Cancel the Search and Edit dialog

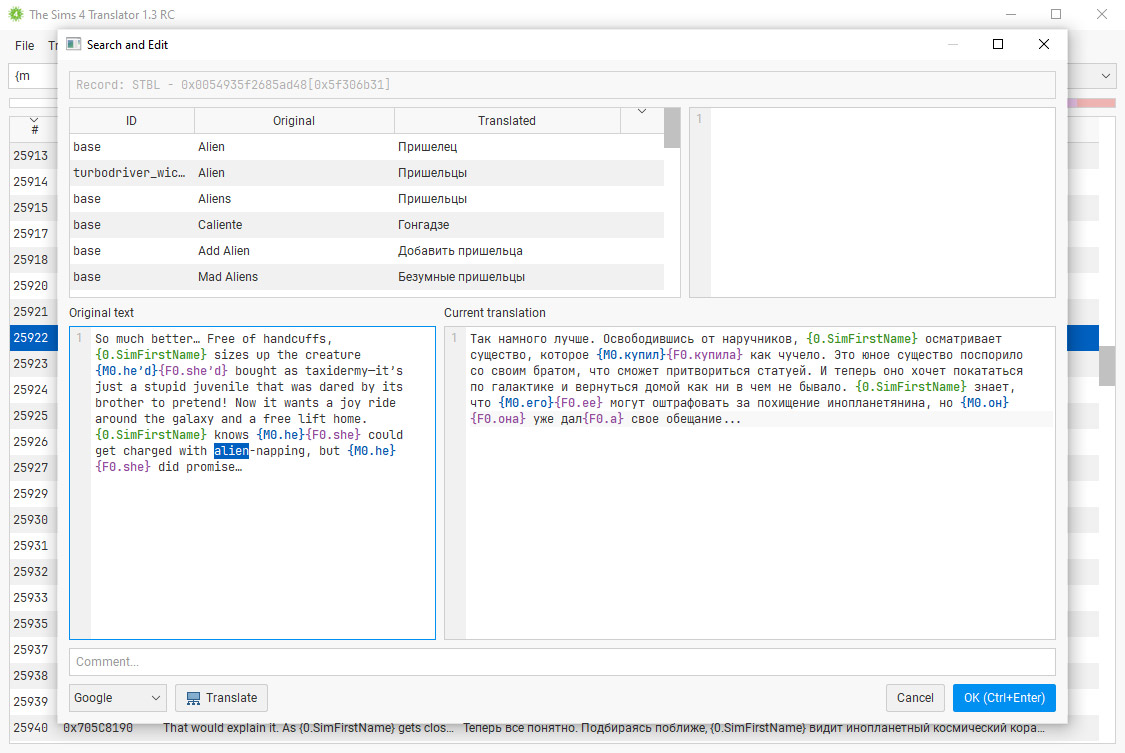tap(915, 698)
